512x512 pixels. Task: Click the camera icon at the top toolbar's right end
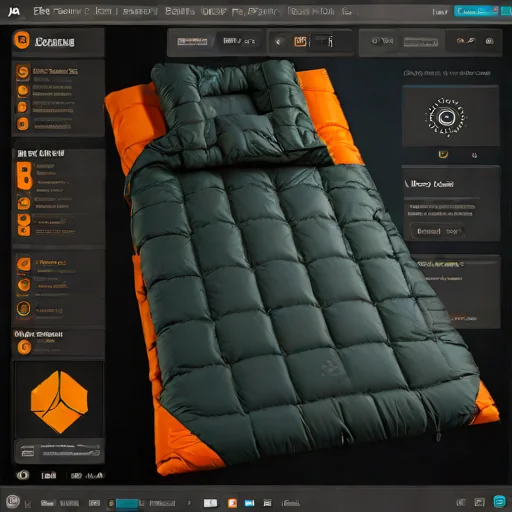pyautogui.click(x=489, y=41)
